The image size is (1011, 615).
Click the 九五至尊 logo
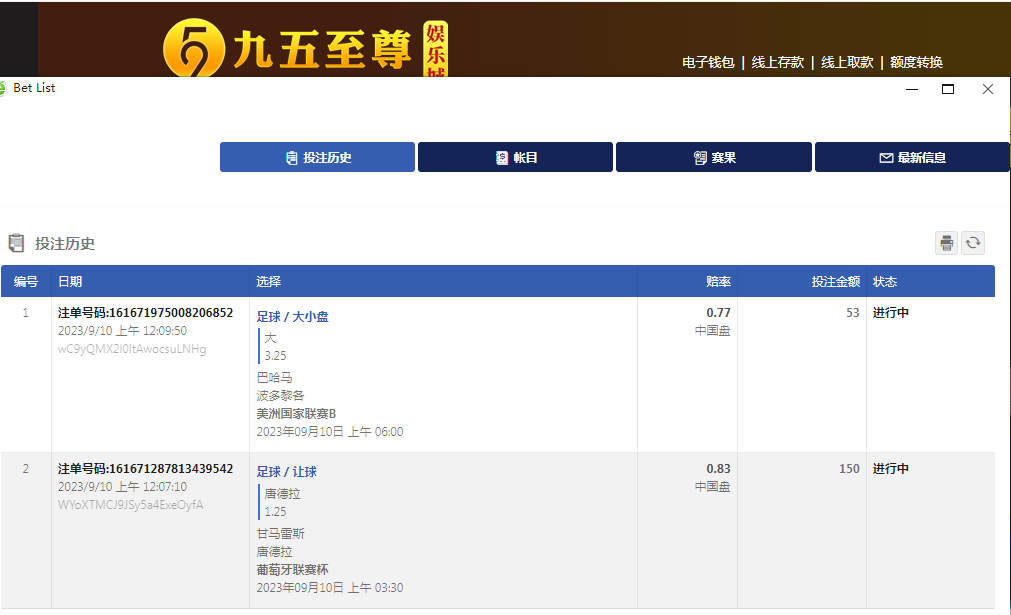tap(305, 48)
